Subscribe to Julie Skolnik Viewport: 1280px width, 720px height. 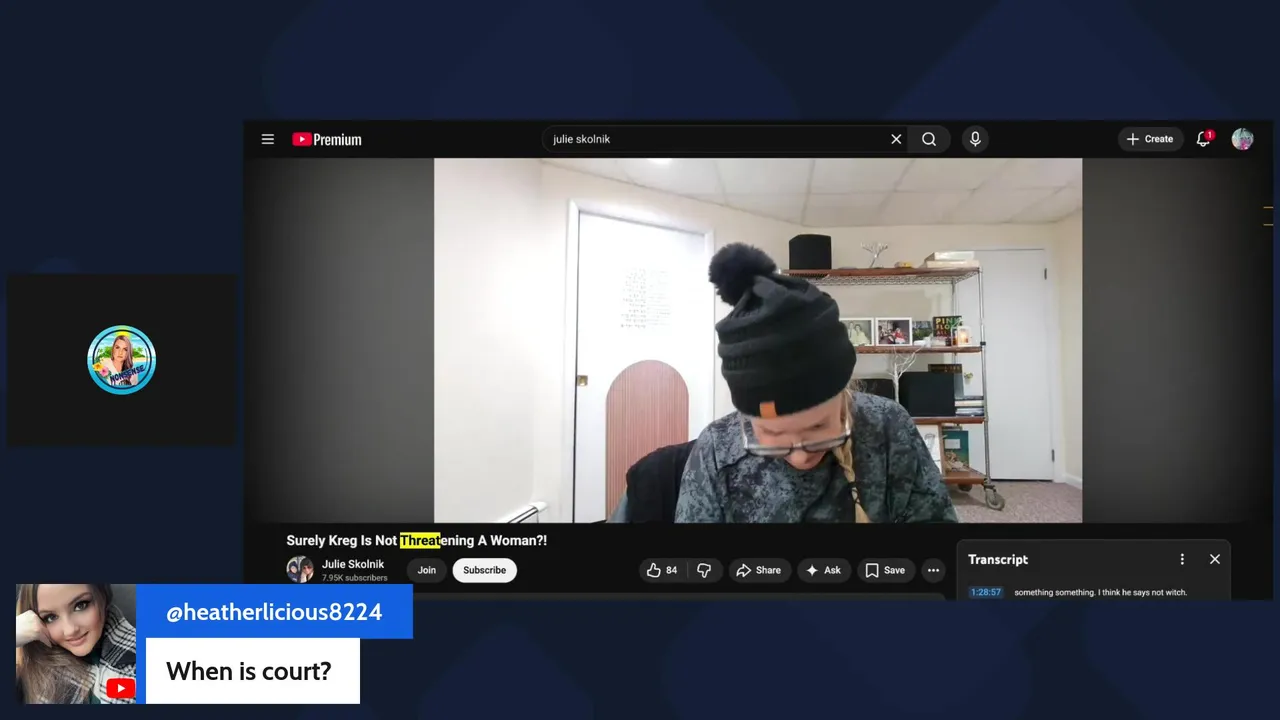[484, 570]
